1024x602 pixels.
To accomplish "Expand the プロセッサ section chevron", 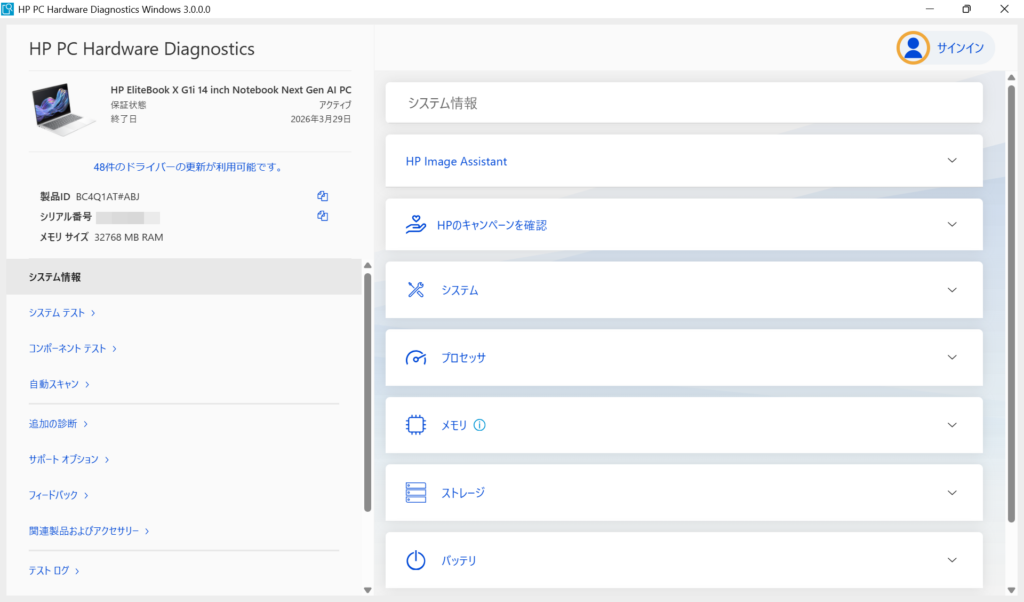I will tap(951, 358).
